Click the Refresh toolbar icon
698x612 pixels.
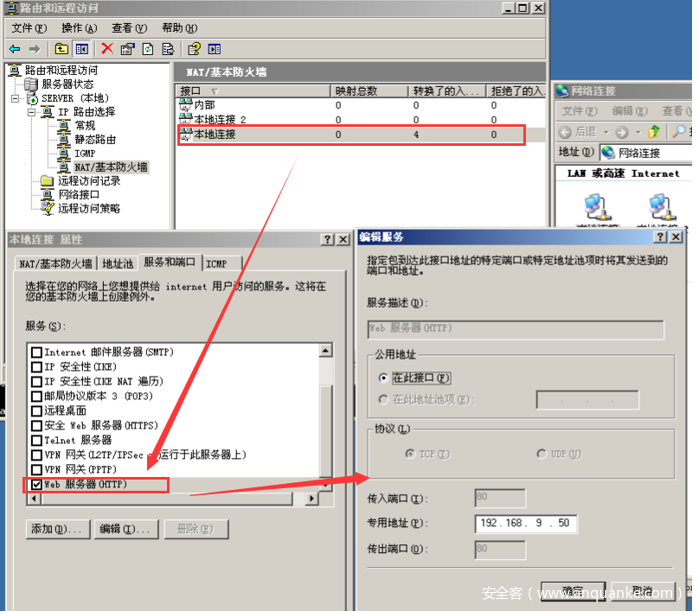point(148,49)
